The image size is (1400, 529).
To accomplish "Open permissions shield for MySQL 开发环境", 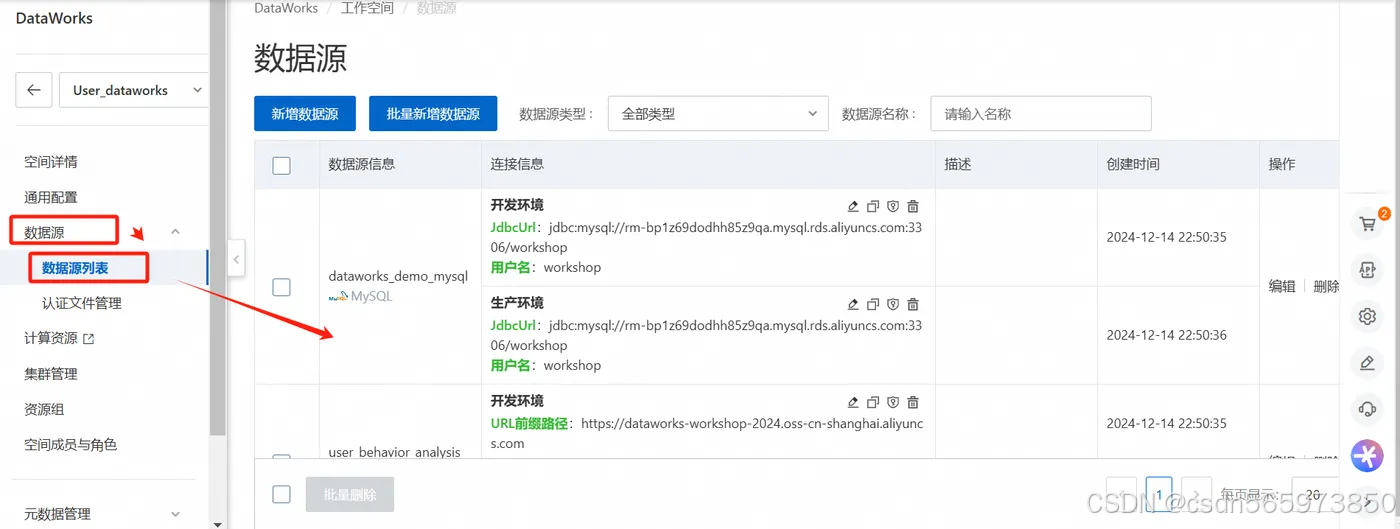I will [x=893, y=206].
